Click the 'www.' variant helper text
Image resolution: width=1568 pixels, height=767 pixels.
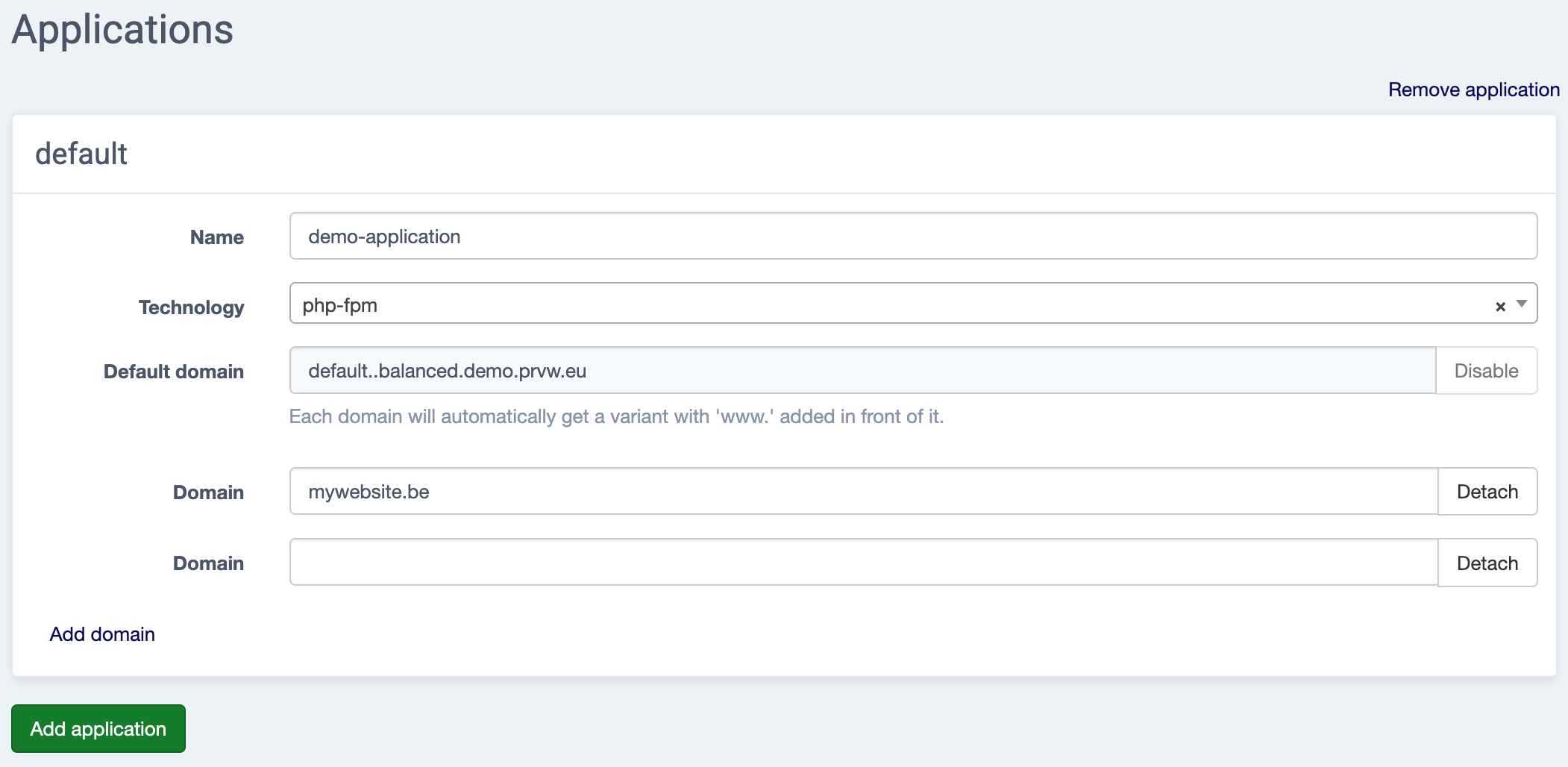[616, 416]
